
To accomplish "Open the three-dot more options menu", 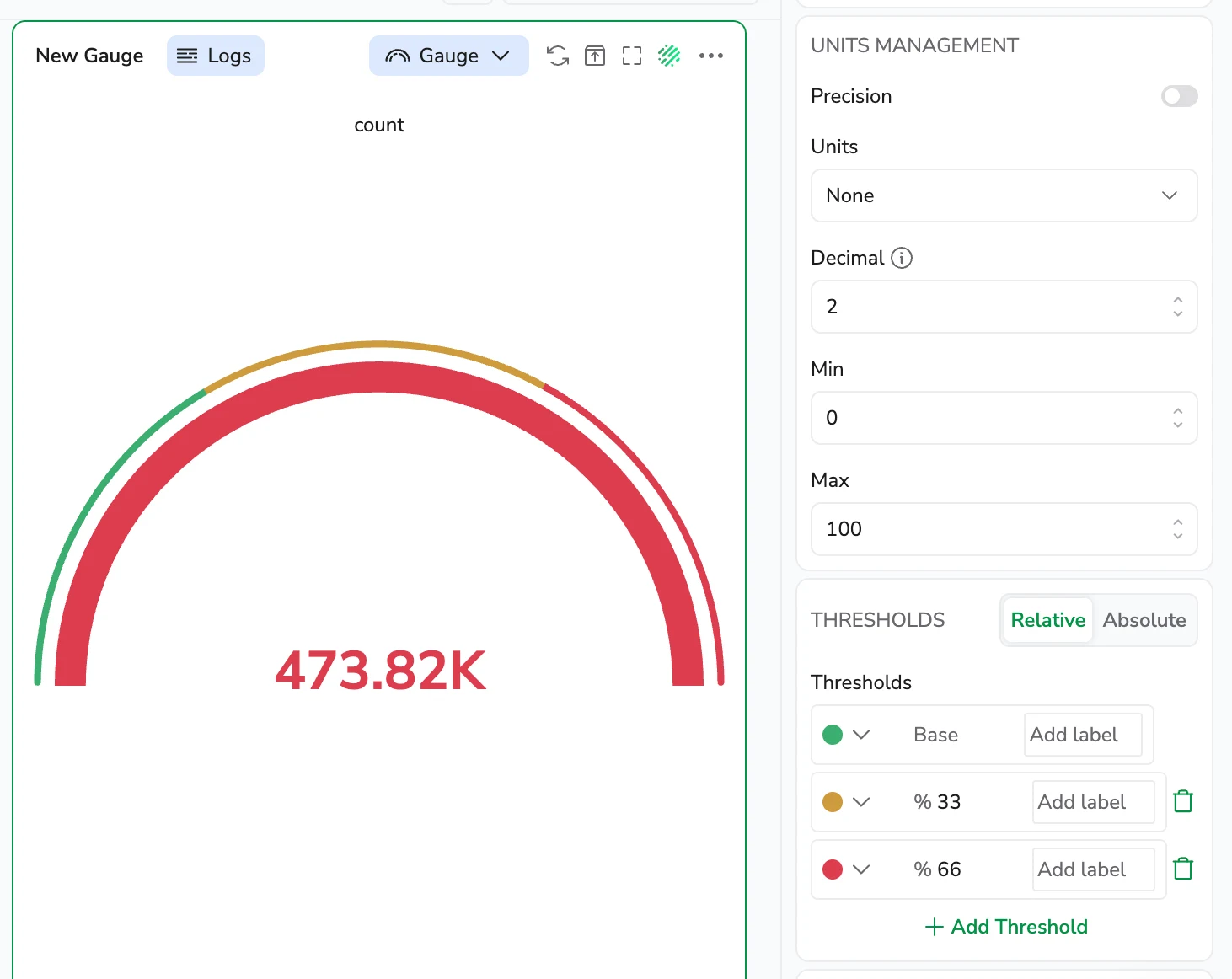I will tap(711, 56).
